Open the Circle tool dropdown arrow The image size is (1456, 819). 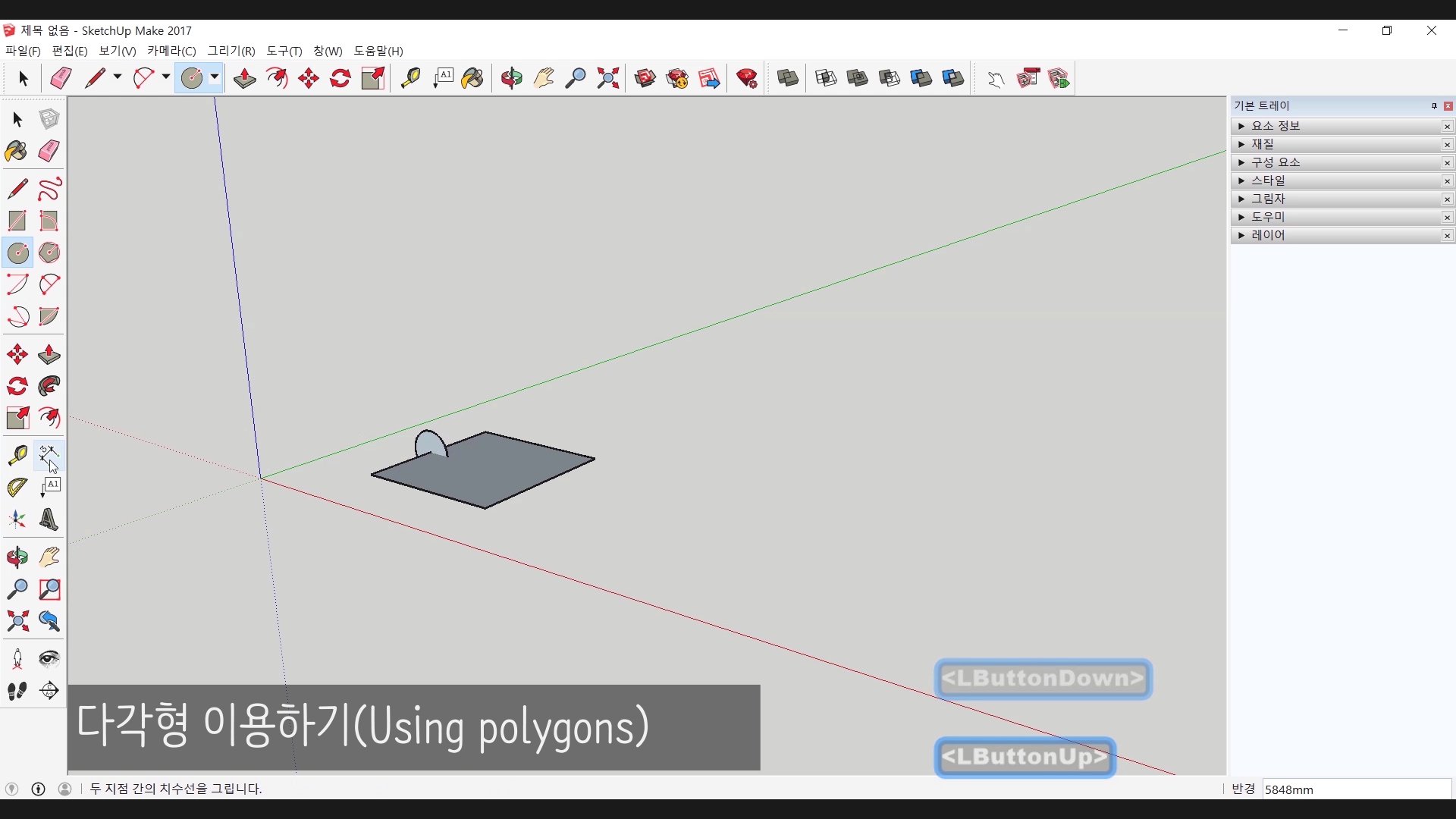click(215, 77)
